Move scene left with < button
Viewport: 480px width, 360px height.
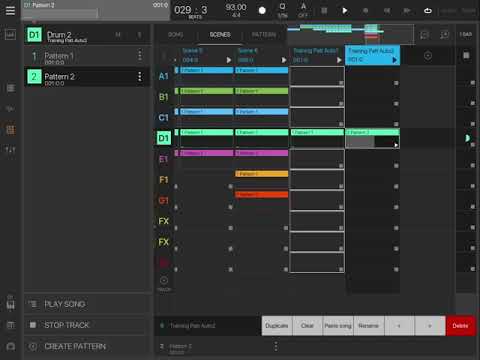tap(399, 326)
